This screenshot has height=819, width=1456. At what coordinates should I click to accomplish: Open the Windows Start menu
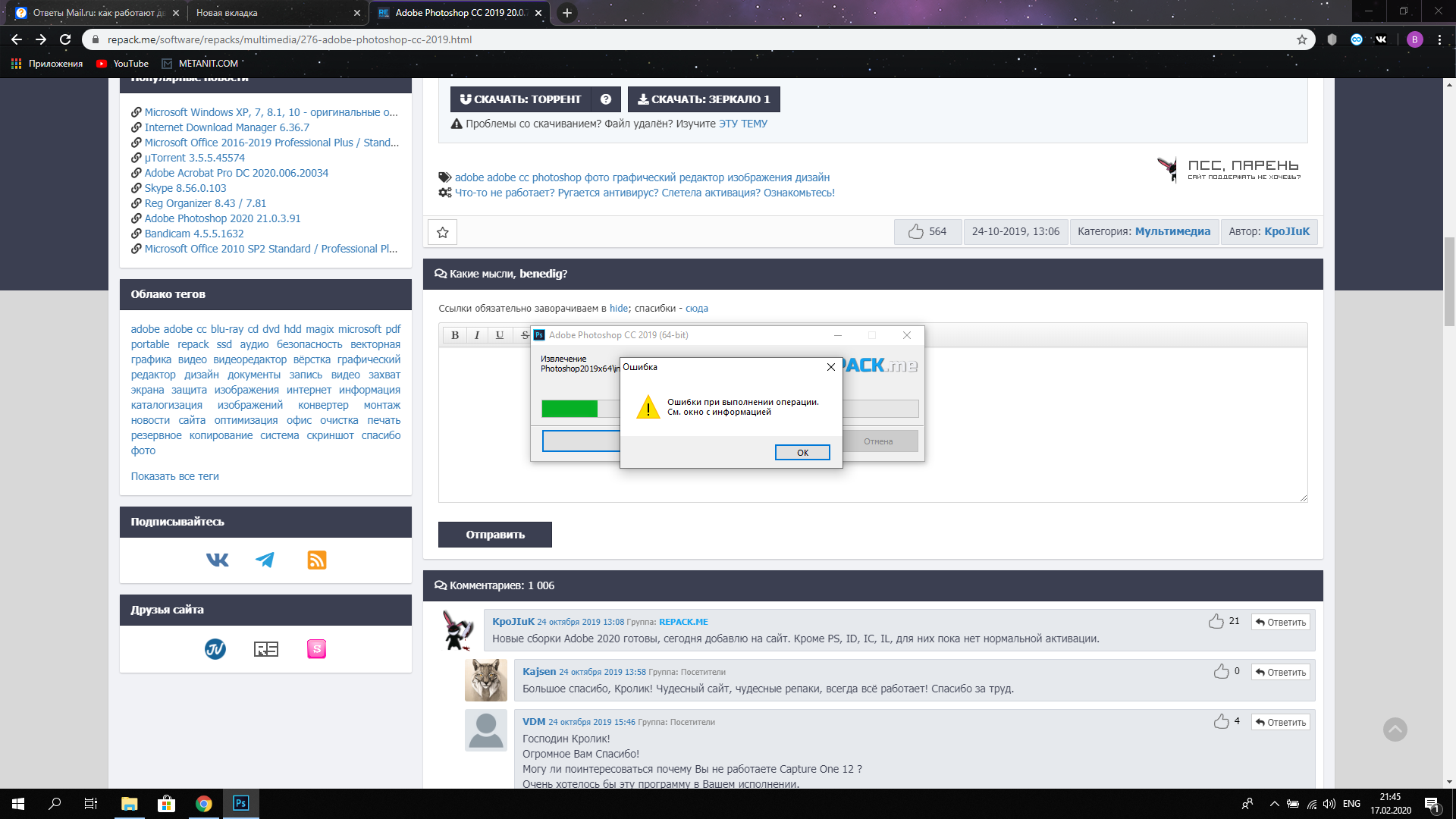[x=18, y=804]
